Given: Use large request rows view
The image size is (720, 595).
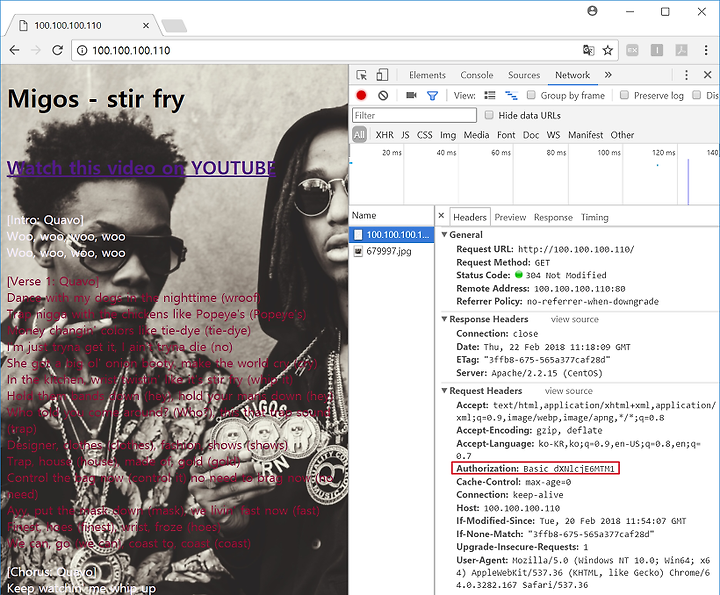Looking at the screenshot, I should (490, 95).
